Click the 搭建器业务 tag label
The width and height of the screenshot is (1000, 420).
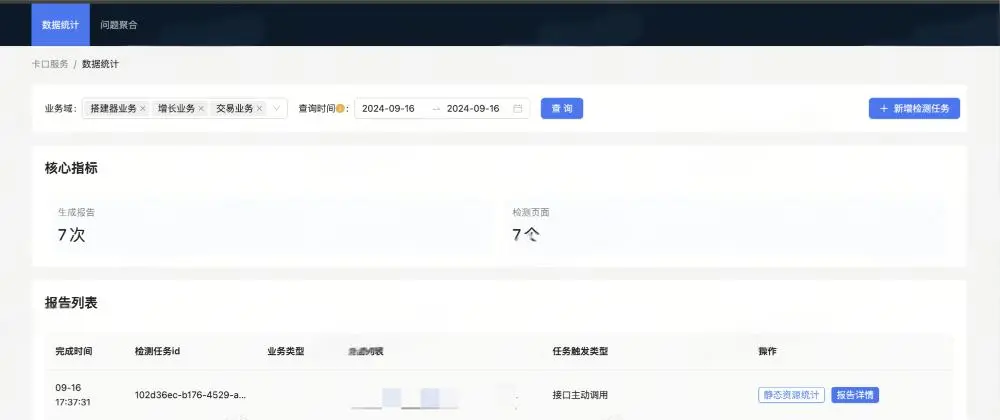coord(114,109)
